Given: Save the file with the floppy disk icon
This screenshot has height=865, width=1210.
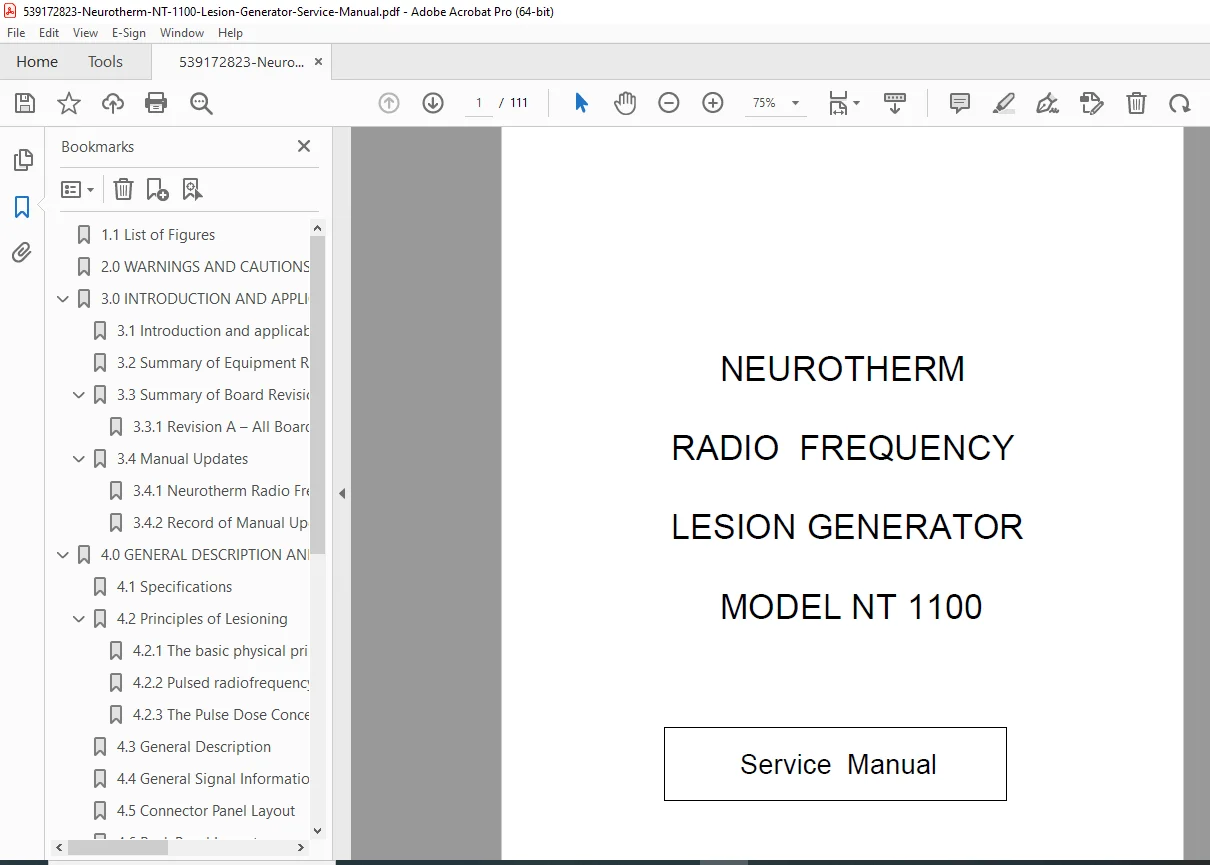Looking at the screenshot, I should (25, 103).
